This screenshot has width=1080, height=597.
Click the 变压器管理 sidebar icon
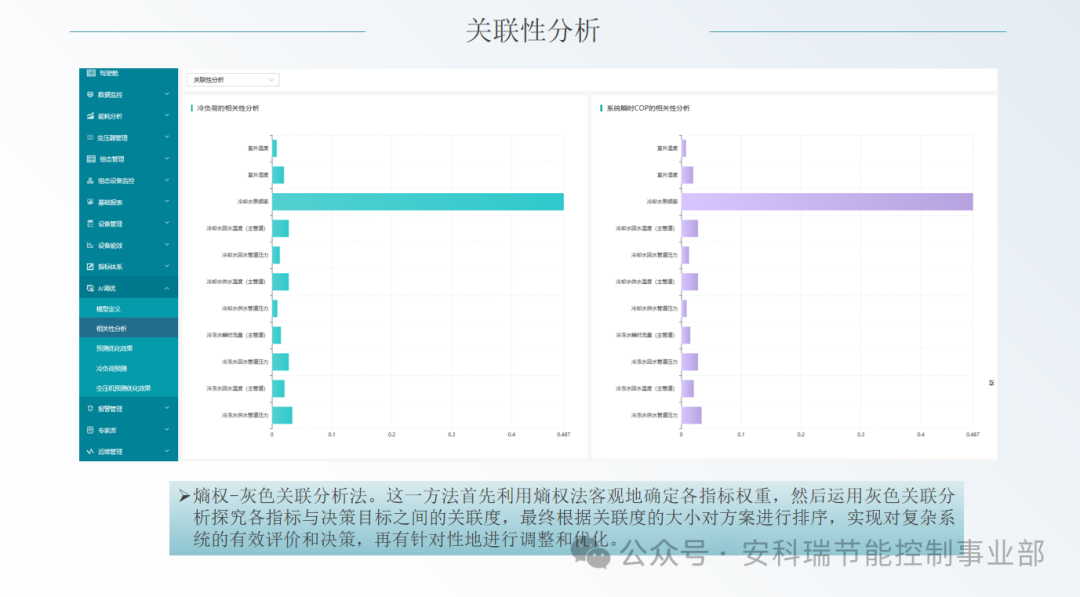click(x=90, y=138)
